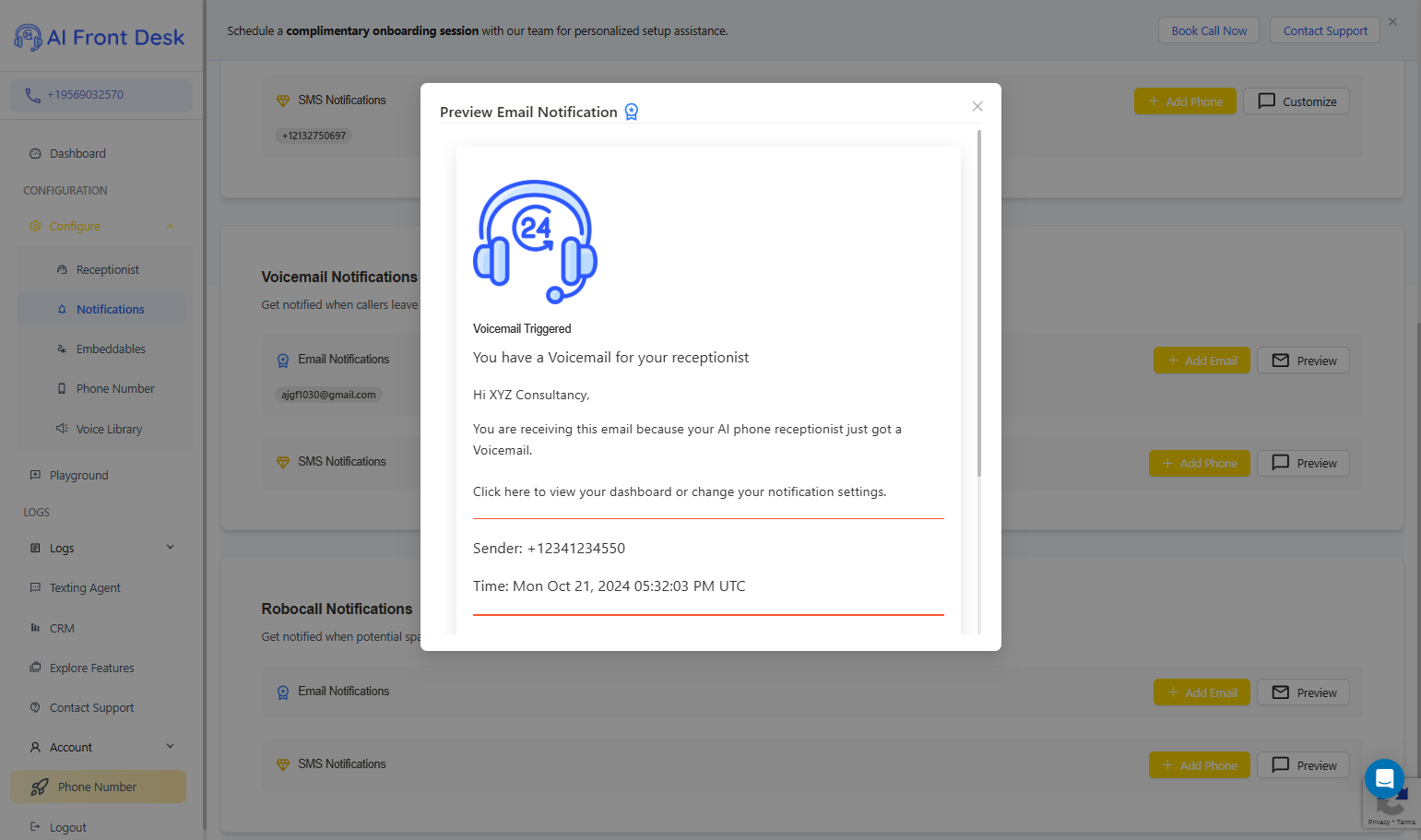The width and height of the screenshot is (1421, 840).
Task: Open the AI Front Desk logo
Action: [x=99, y=37]
